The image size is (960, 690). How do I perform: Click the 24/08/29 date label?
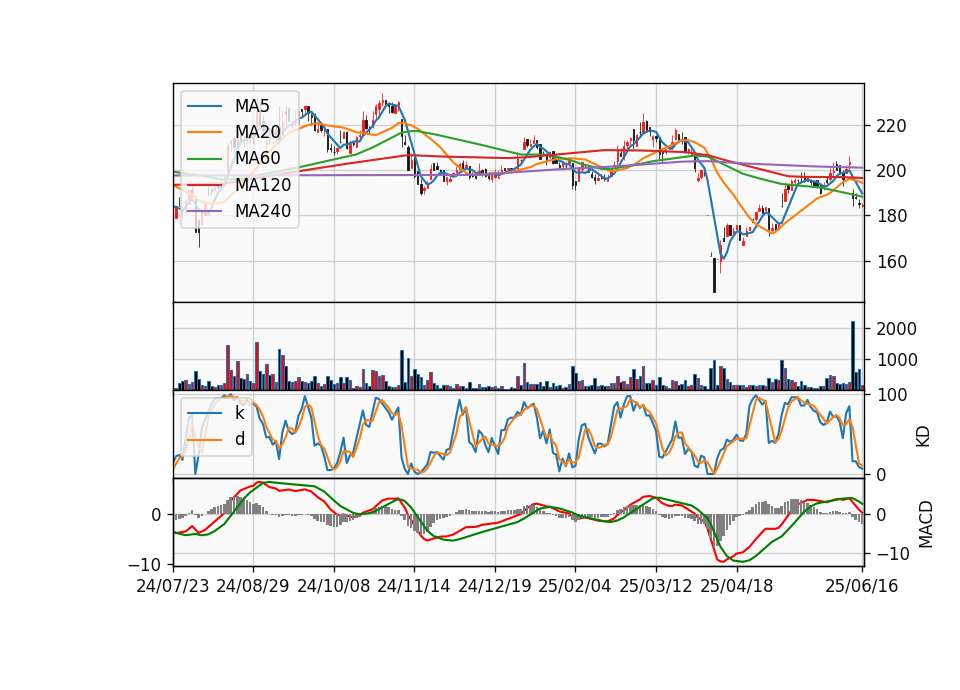click(253, 586)
